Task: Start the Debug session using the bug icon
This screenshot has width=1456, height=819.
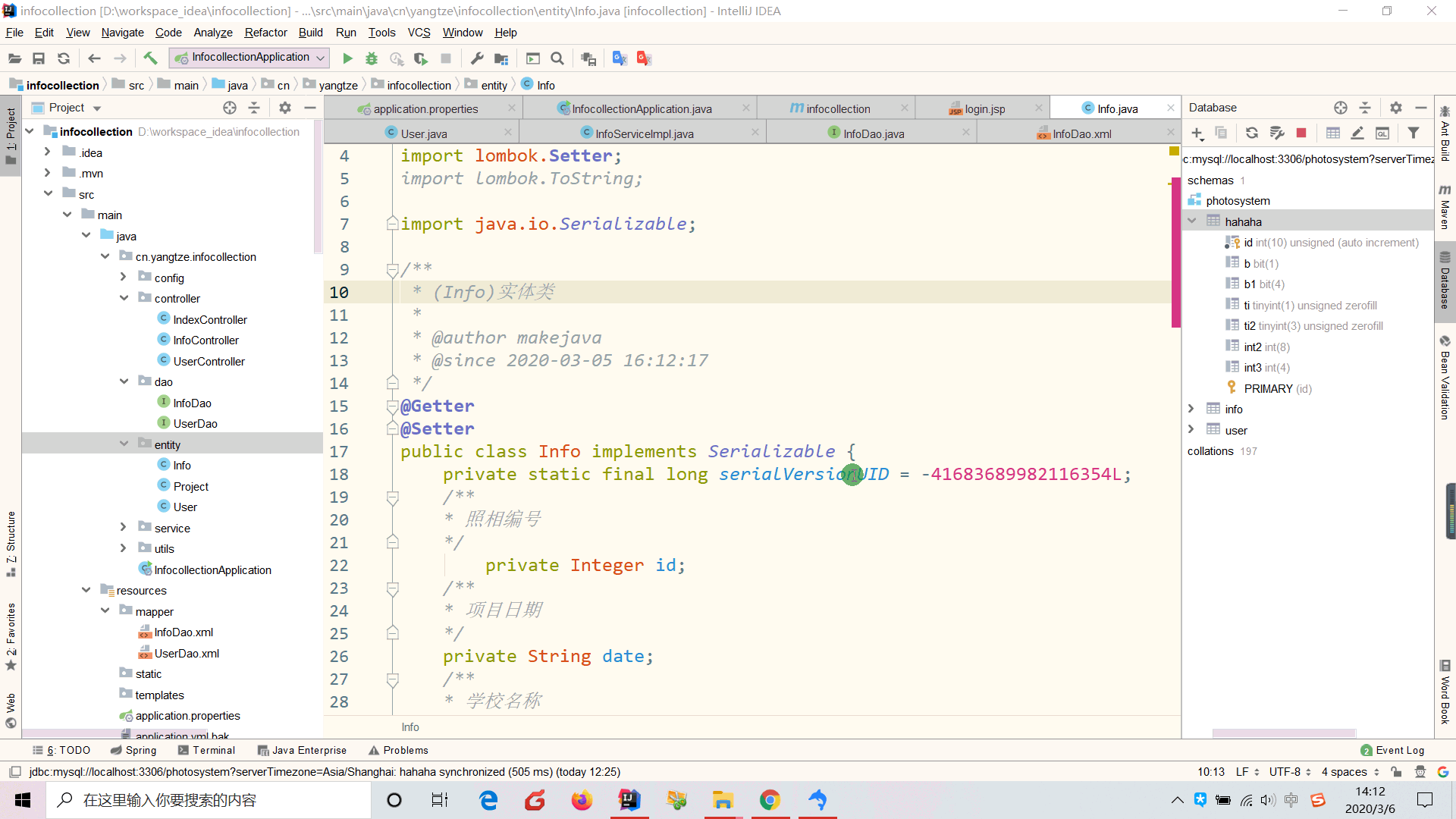Action: [371, 58]
